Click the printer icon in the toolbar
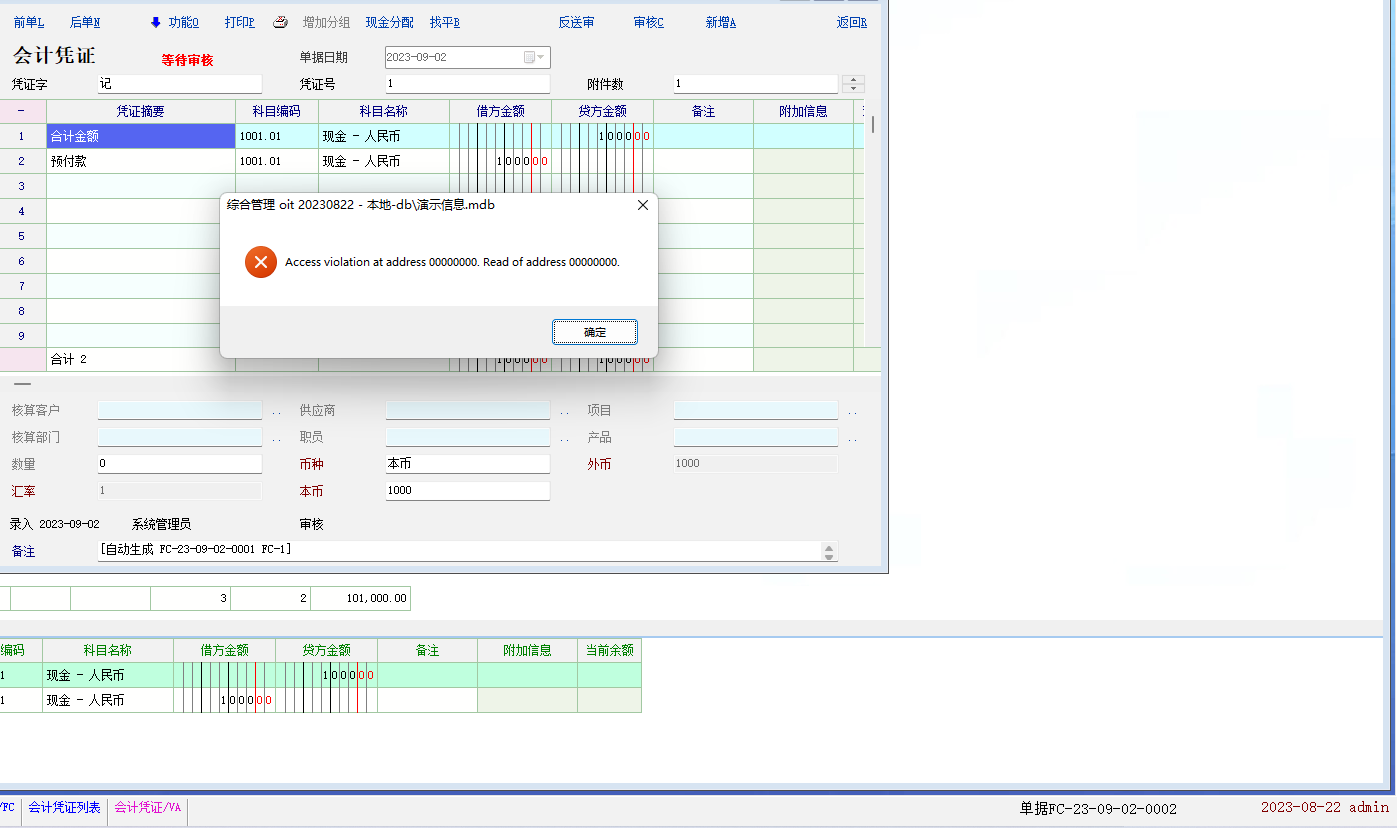The image size is (1397, 828). pyautogui.click(x=281, y=22)
